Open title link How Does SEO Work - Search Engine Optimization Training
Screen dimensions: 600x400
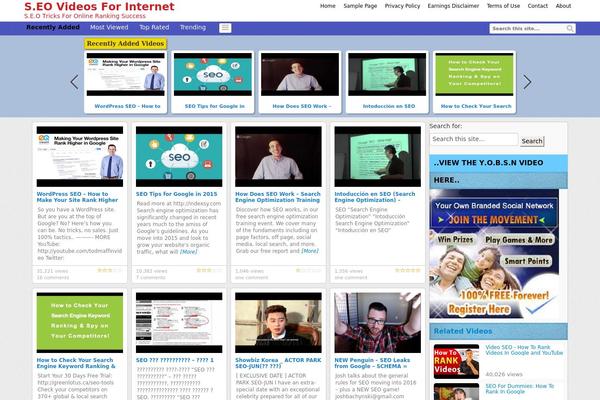click(278, 197)
